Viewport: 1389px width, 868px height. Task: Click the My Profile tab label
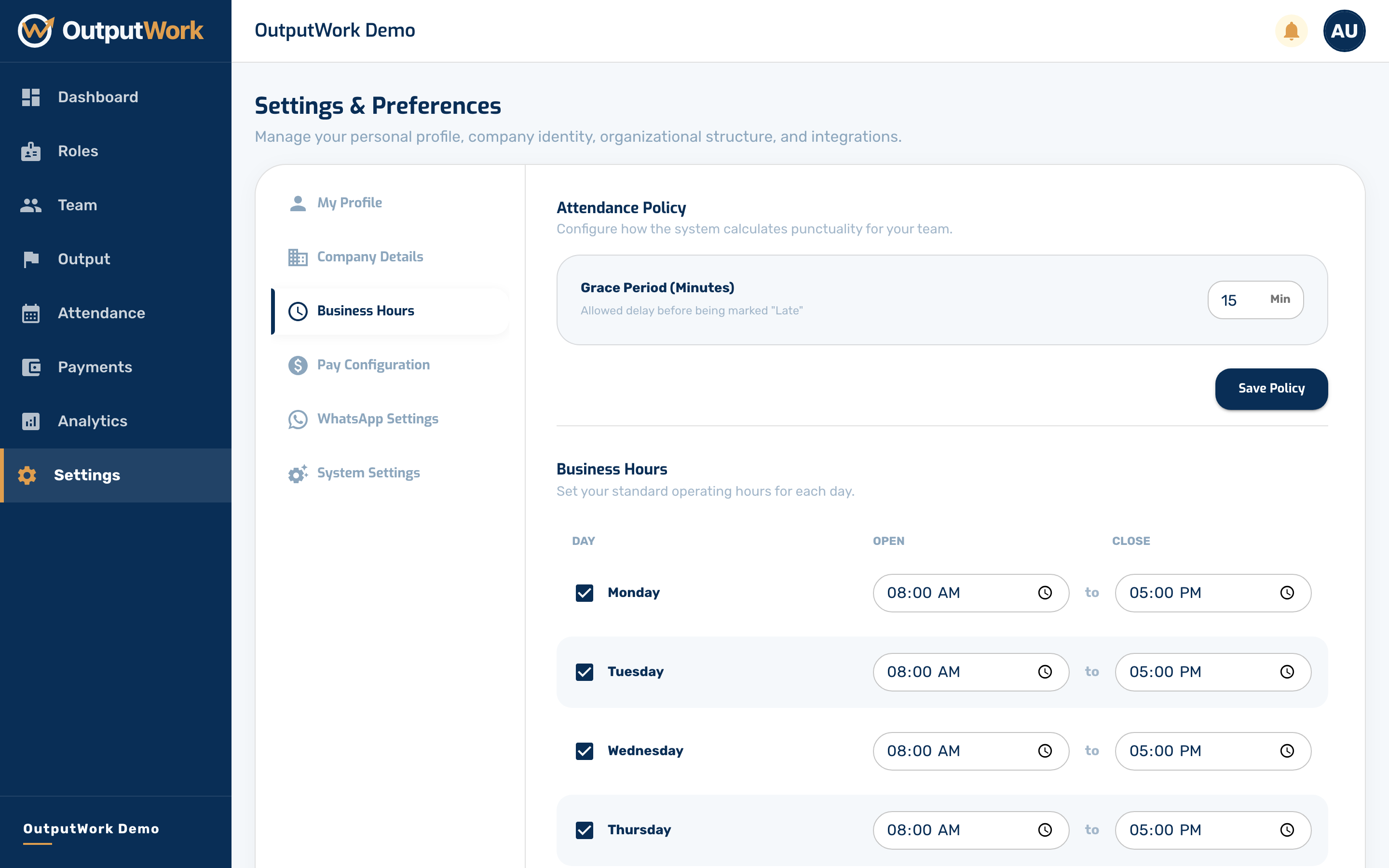350,203
